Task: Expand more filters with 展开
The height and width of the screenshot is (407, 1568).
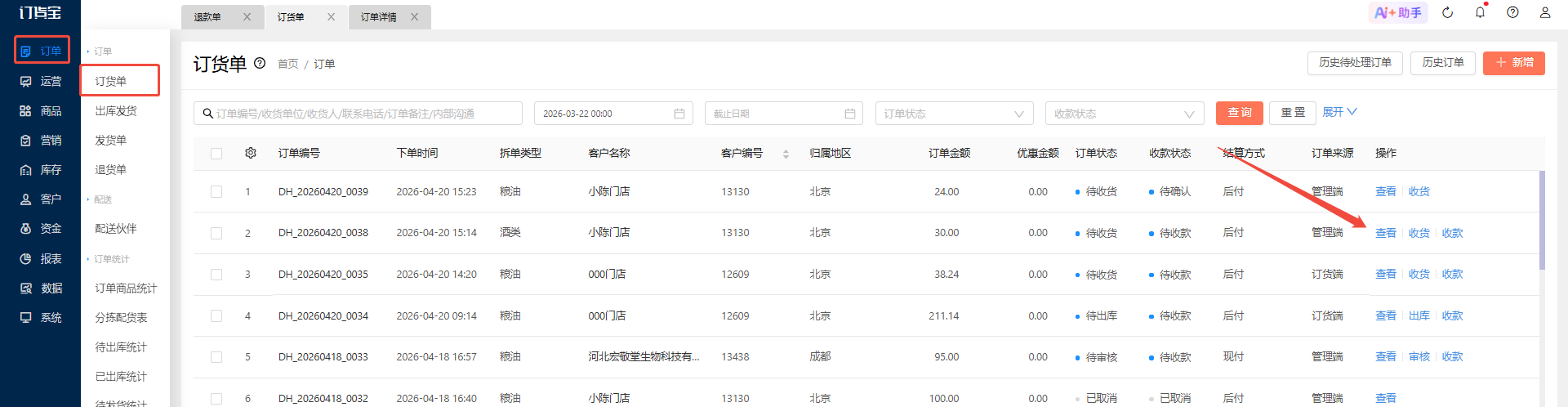Action: pos(1339,112)
